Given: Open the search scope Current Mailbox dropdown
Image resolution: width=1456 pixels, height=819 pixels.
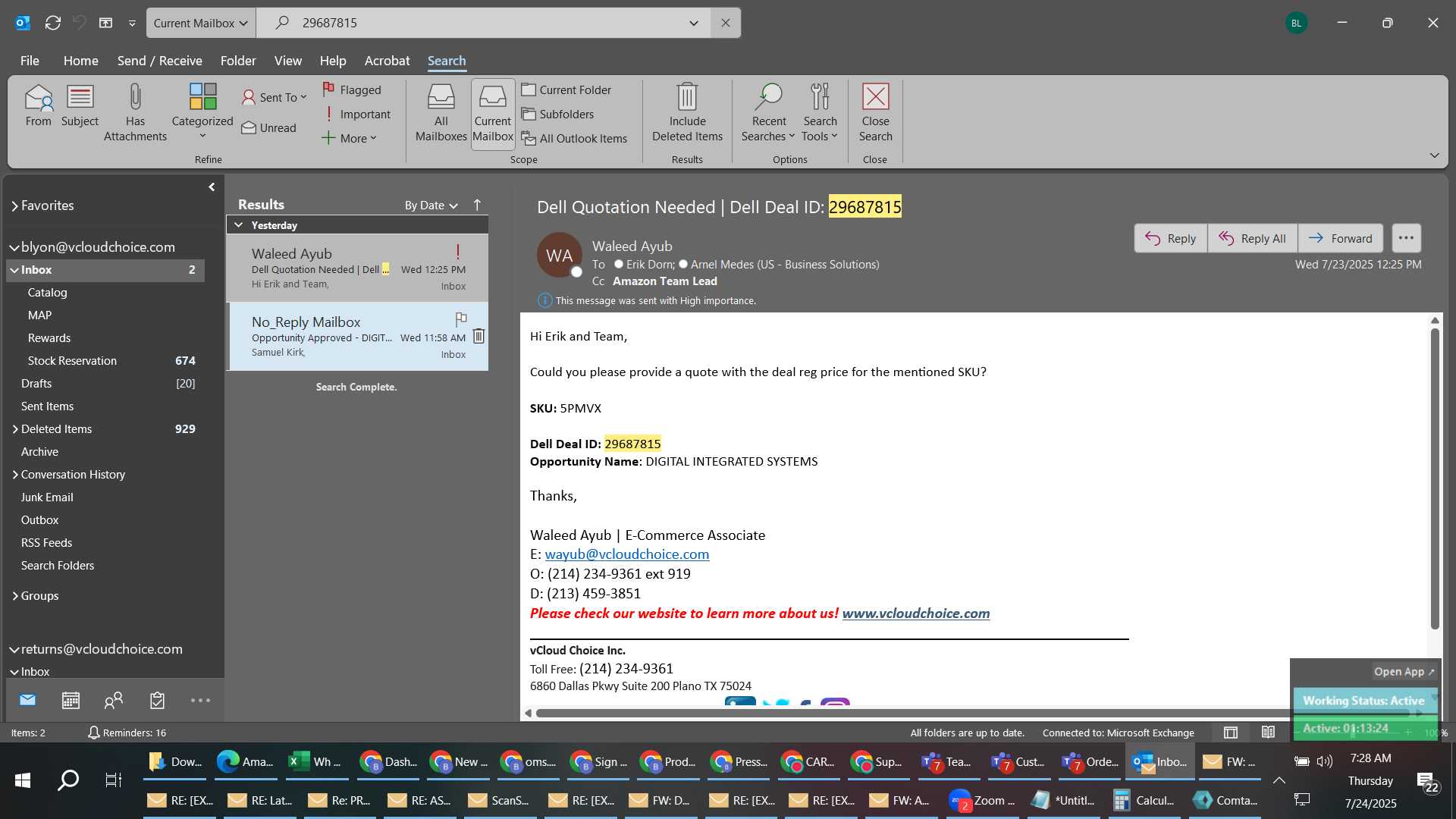Looking at the screenshot, I should click(201, 23).
